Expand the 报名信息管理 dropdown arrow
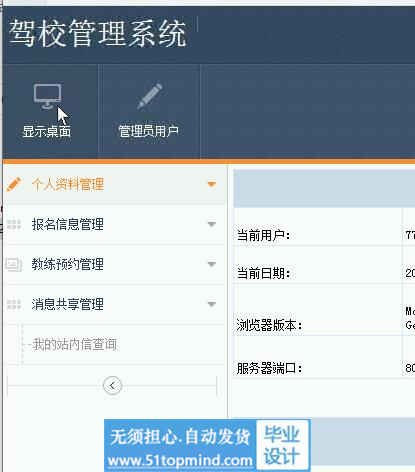 [212, 224]
